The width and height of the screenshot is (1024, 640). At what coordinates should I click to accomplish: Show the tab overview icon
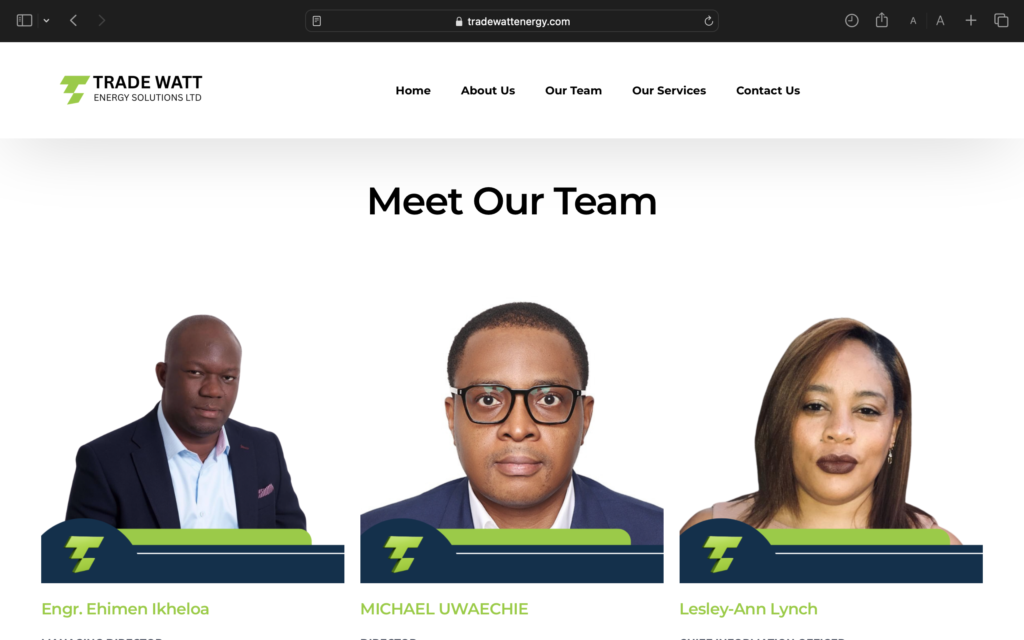1001,21
